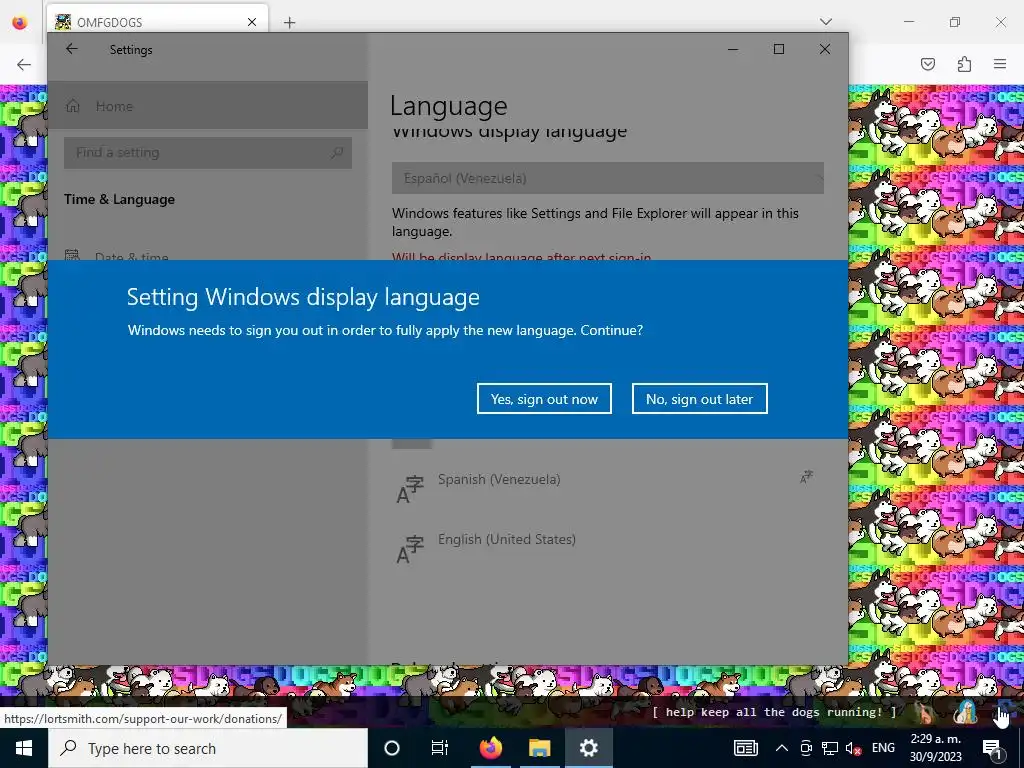Click the Time & Language heading
Screen dimensions: 1024x768
click(120, 199)
